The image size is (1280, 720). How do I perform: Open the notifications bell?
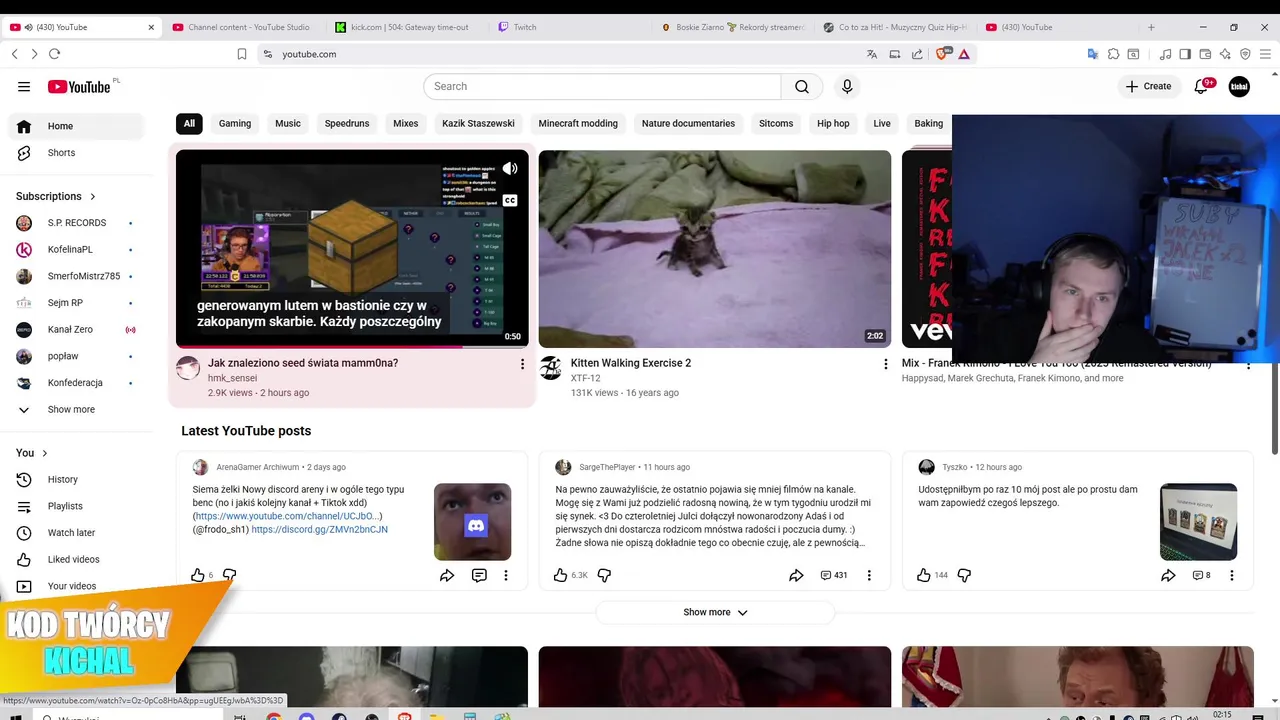point(1202,87)
